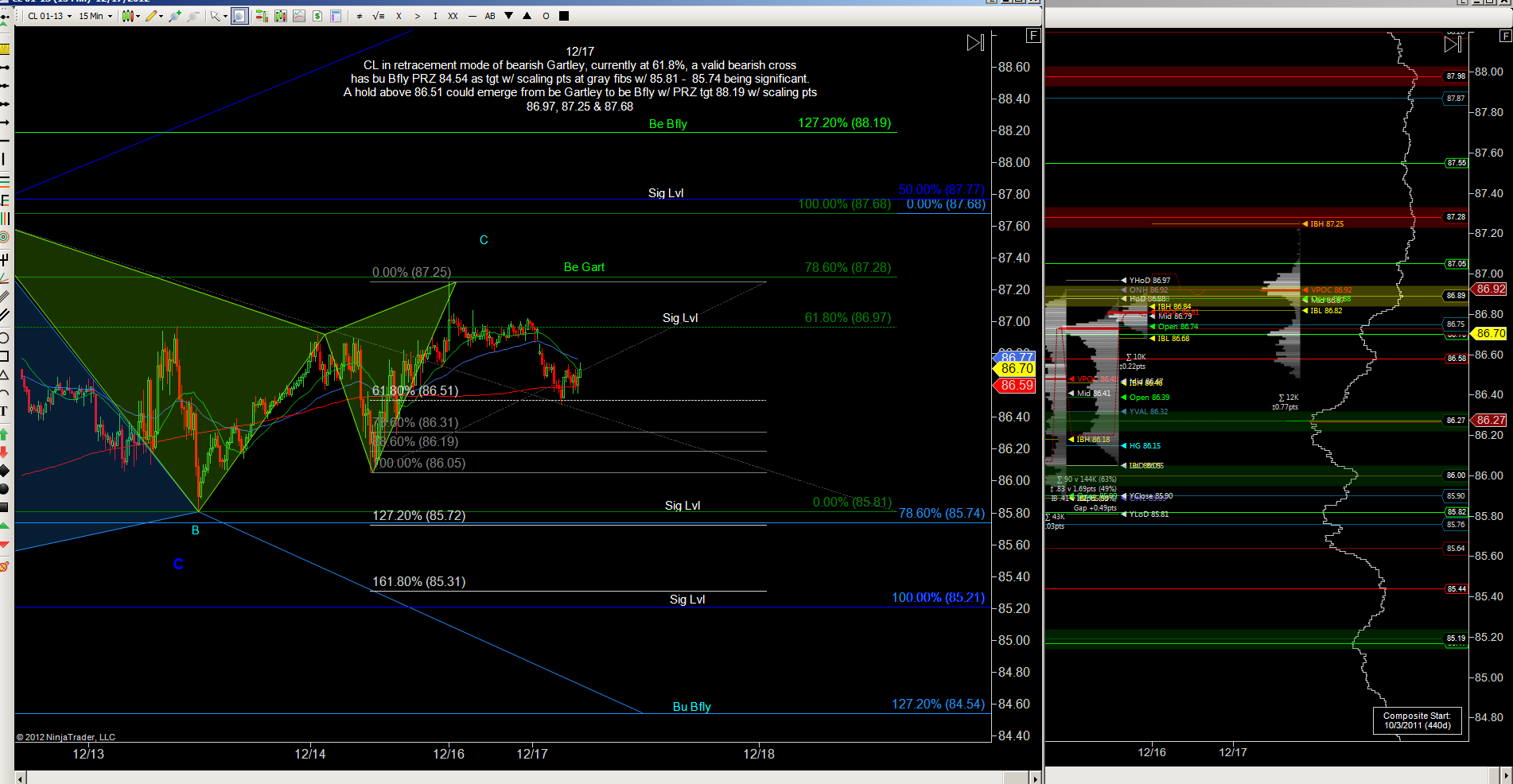
Task: Toggle the F button on left chart
Action: click(1033, 35)
